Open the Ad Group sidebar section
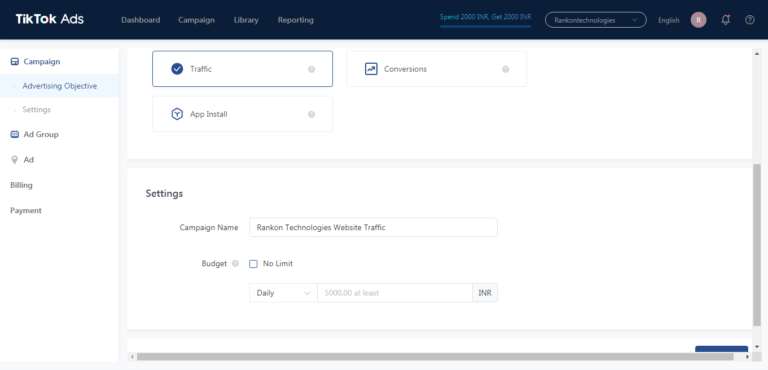The image size is (768, 370). click(41, 134)
